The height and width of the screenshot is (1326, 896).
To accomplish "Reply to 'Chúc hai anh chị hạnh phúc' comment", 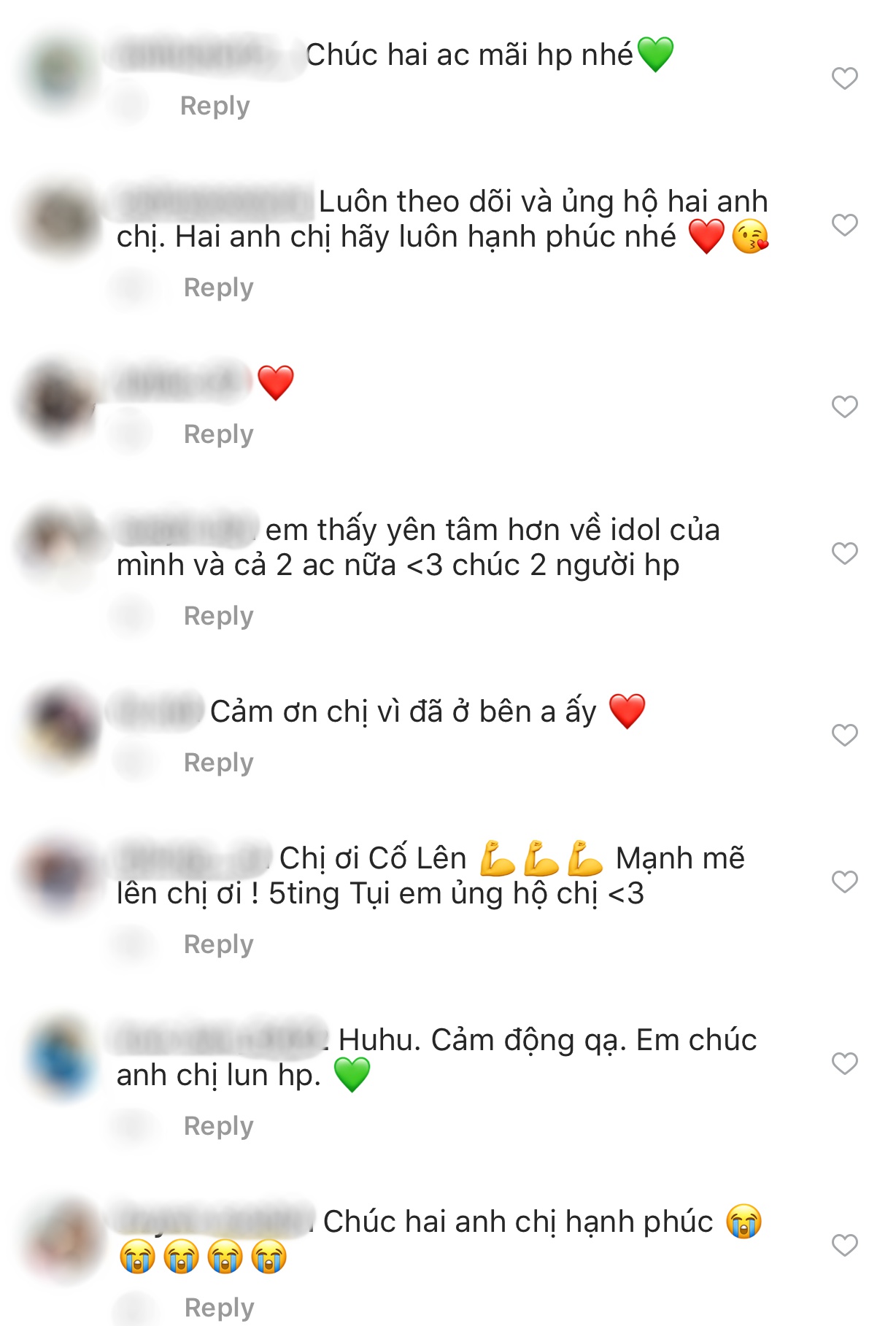I will (219, 1308).
